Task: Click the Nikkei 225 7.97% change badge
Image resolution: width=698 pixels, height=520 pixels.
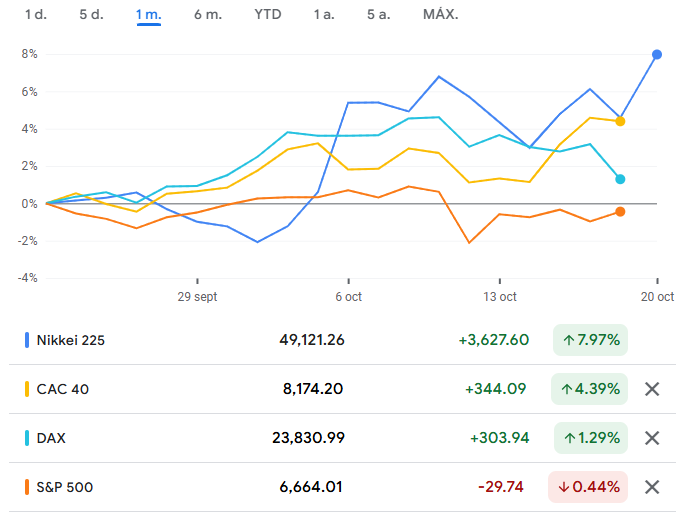Action: tap(590, 340)
